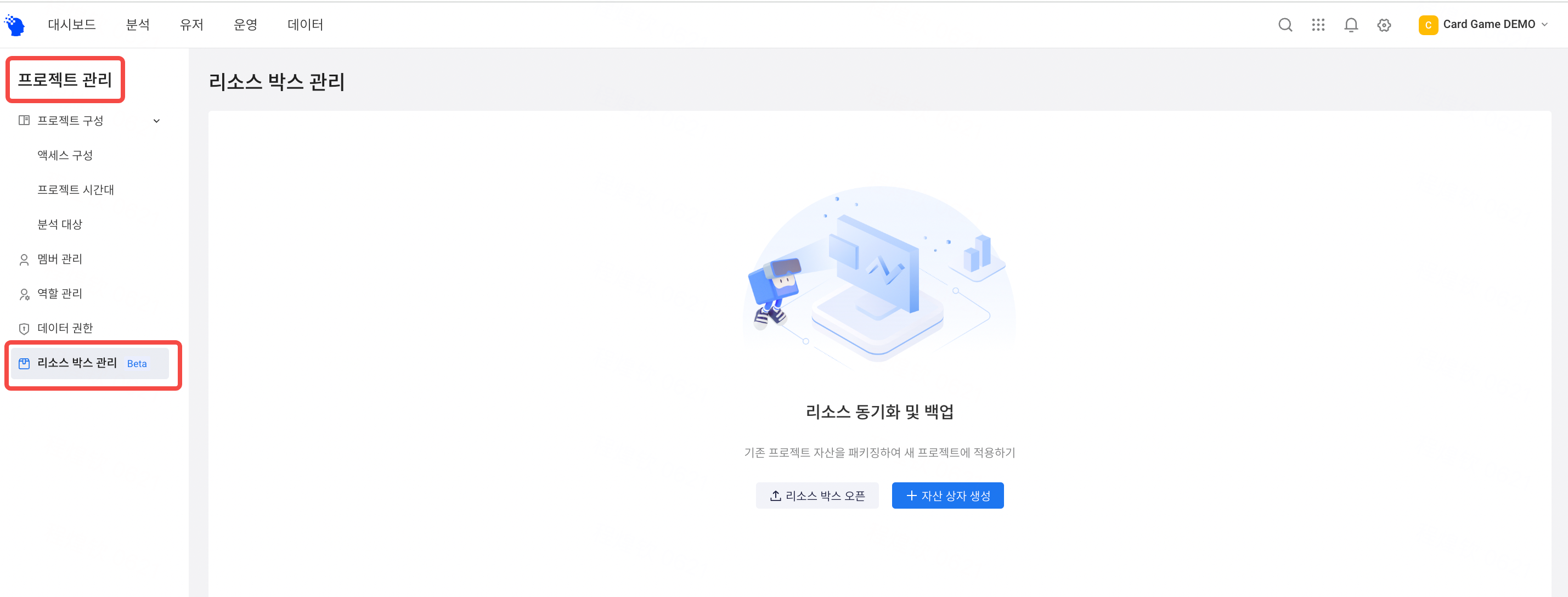The width and height of the screenshot is (1568, 597).
Task: Click the 리소스 박스 관리 box icon
Action: (x=24, y=364)
